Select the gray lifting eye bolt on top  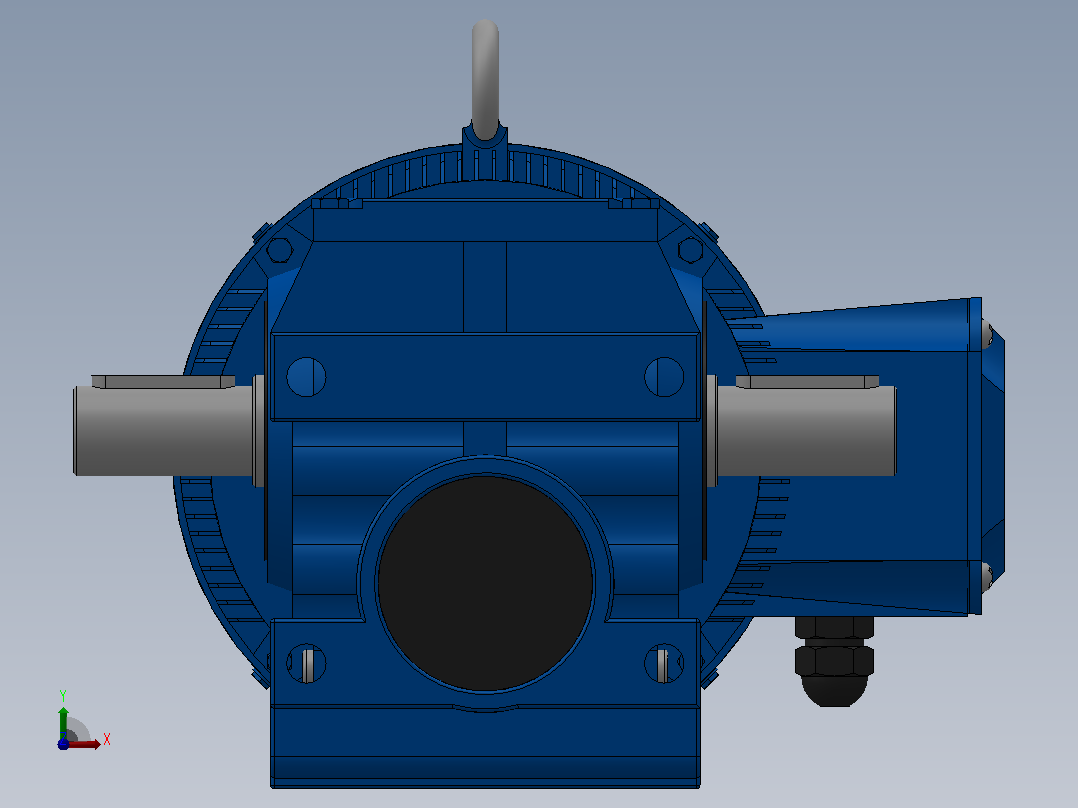[485, 80]
